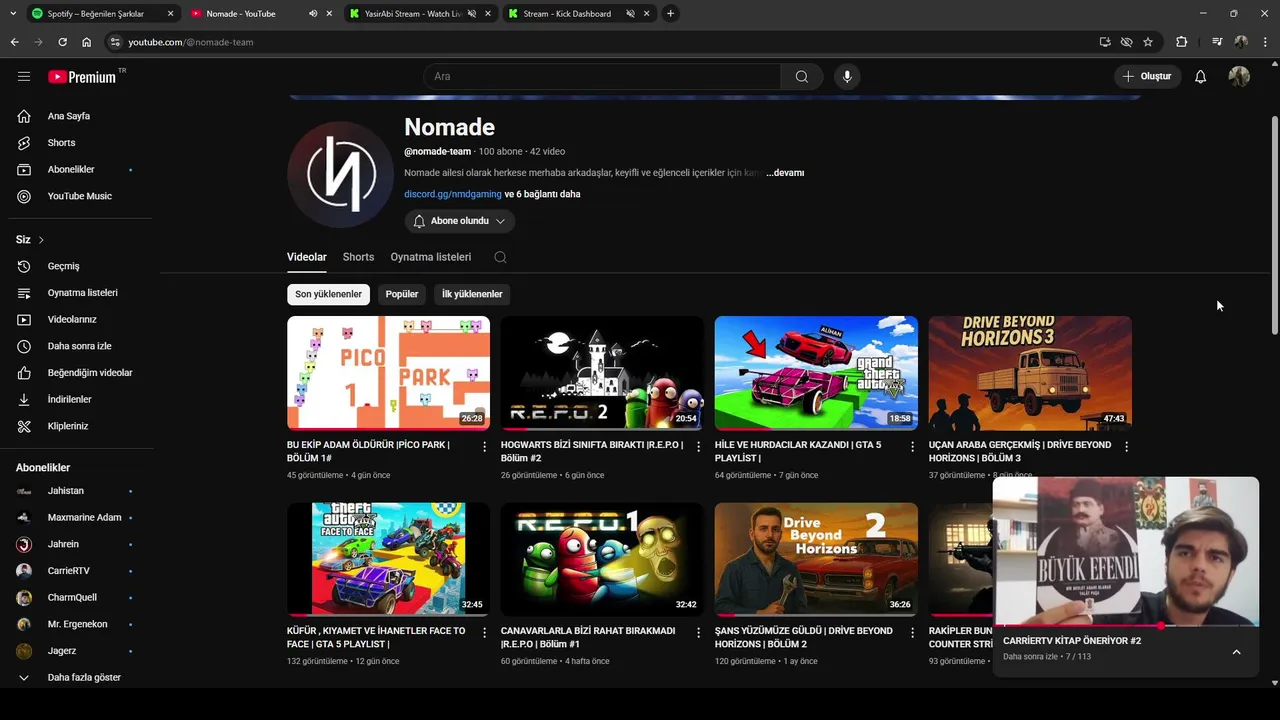Click the YouTube Premium logo
The image size is (1280, 720).
(82, 77)
